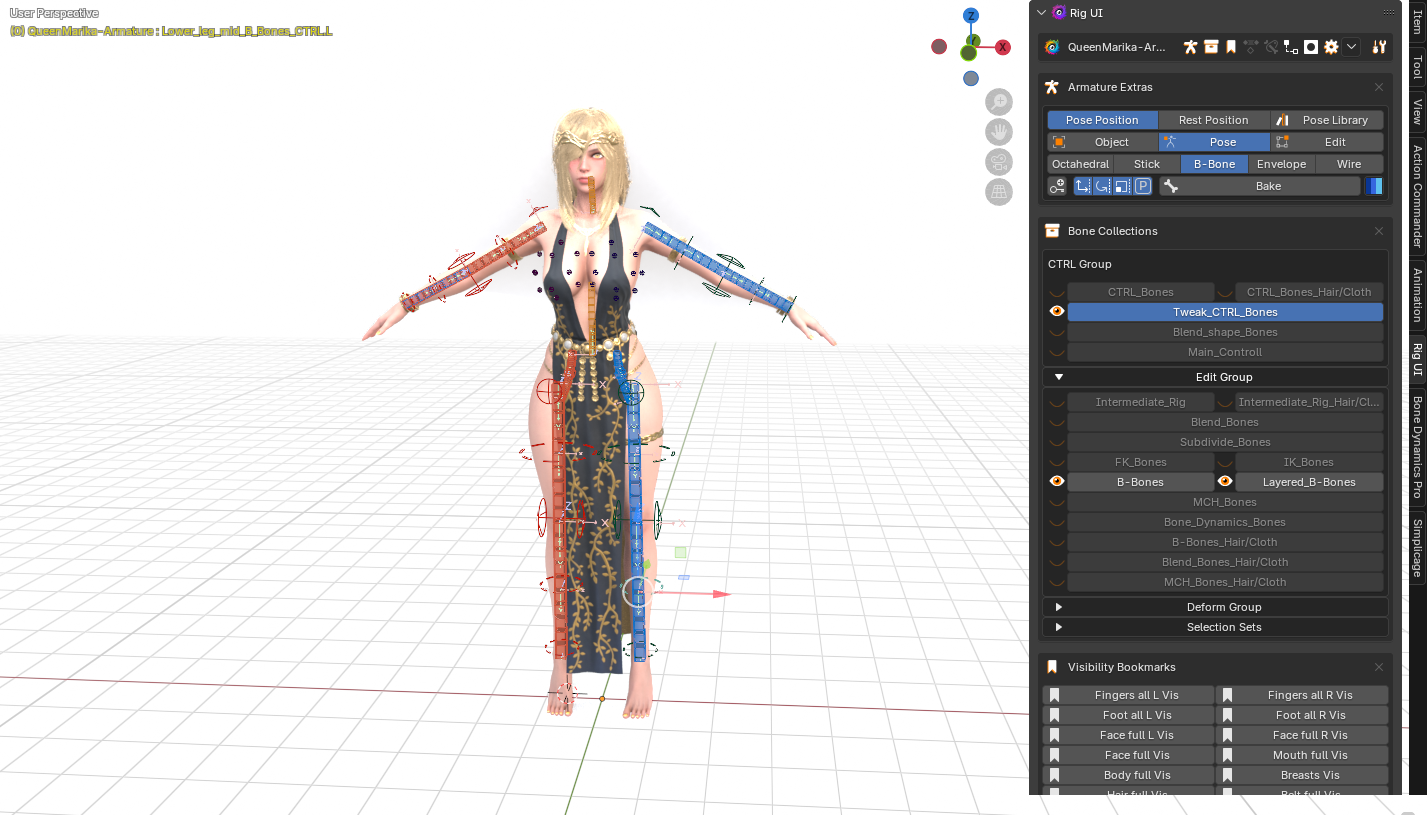
Task: Switch to Object mode
Action: (1102, 142)
